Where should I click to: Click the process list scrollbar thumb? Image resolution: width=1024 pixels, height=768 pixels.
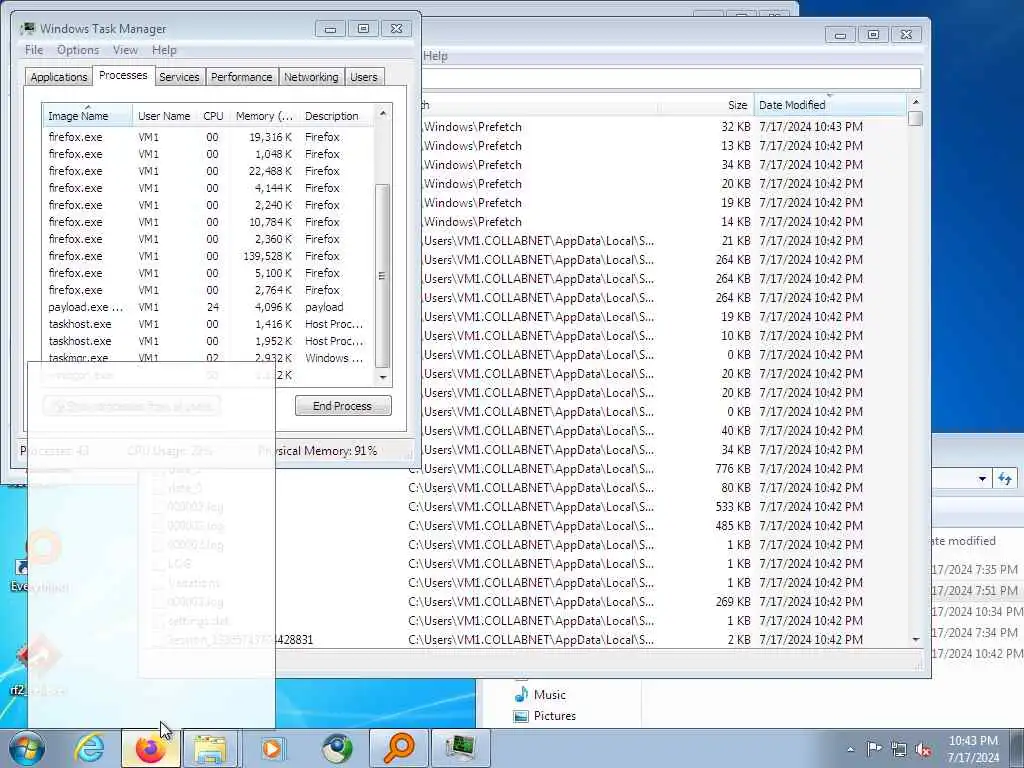pyautogui.click(x=383, y=276)
